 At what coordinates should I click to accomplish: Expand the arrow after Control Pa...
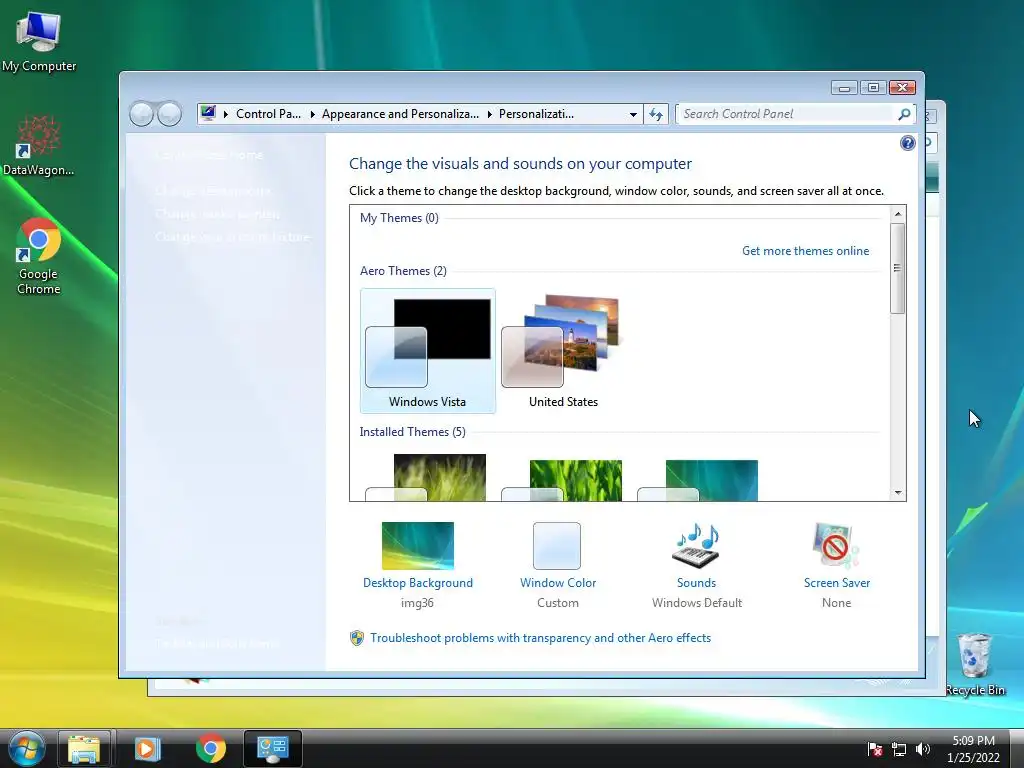tap(312, 114)
